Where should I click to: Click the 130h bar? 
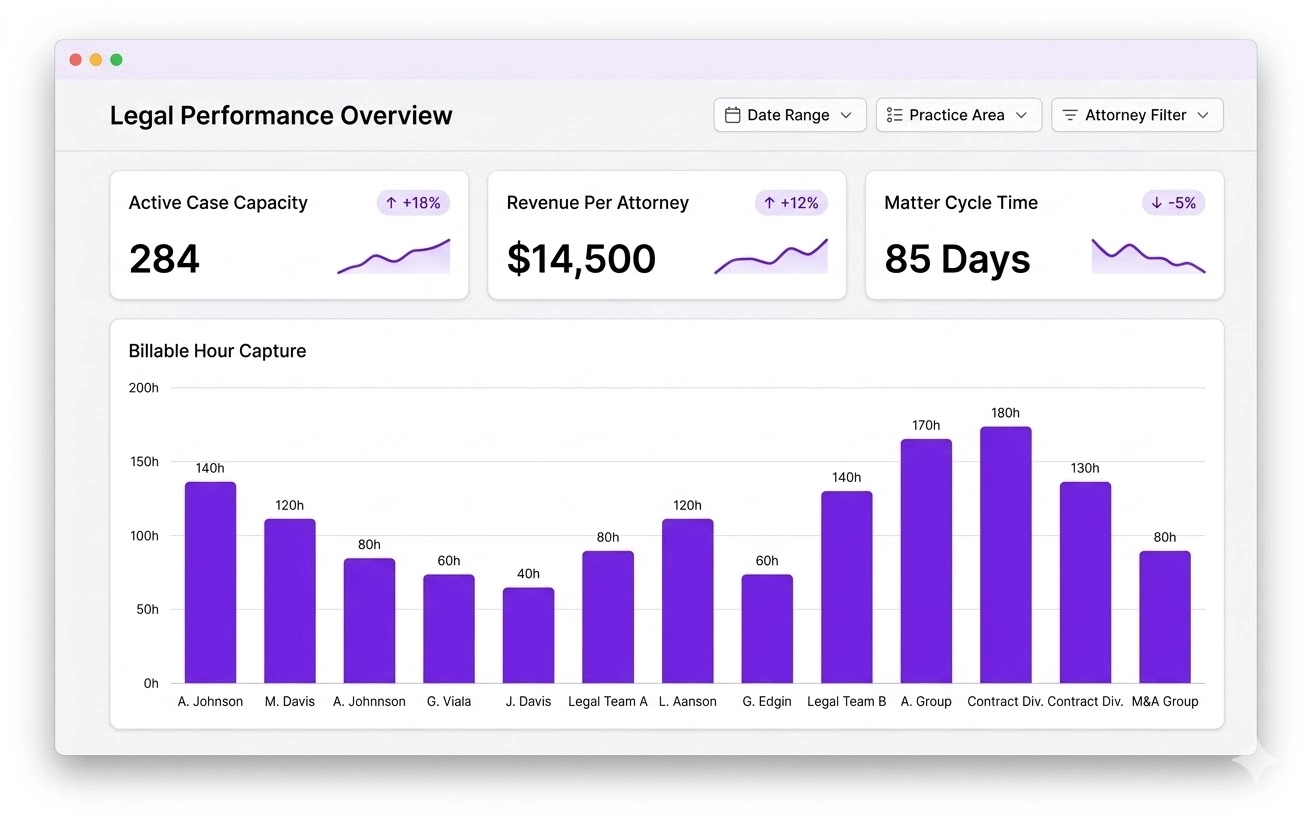(1085, 583)
